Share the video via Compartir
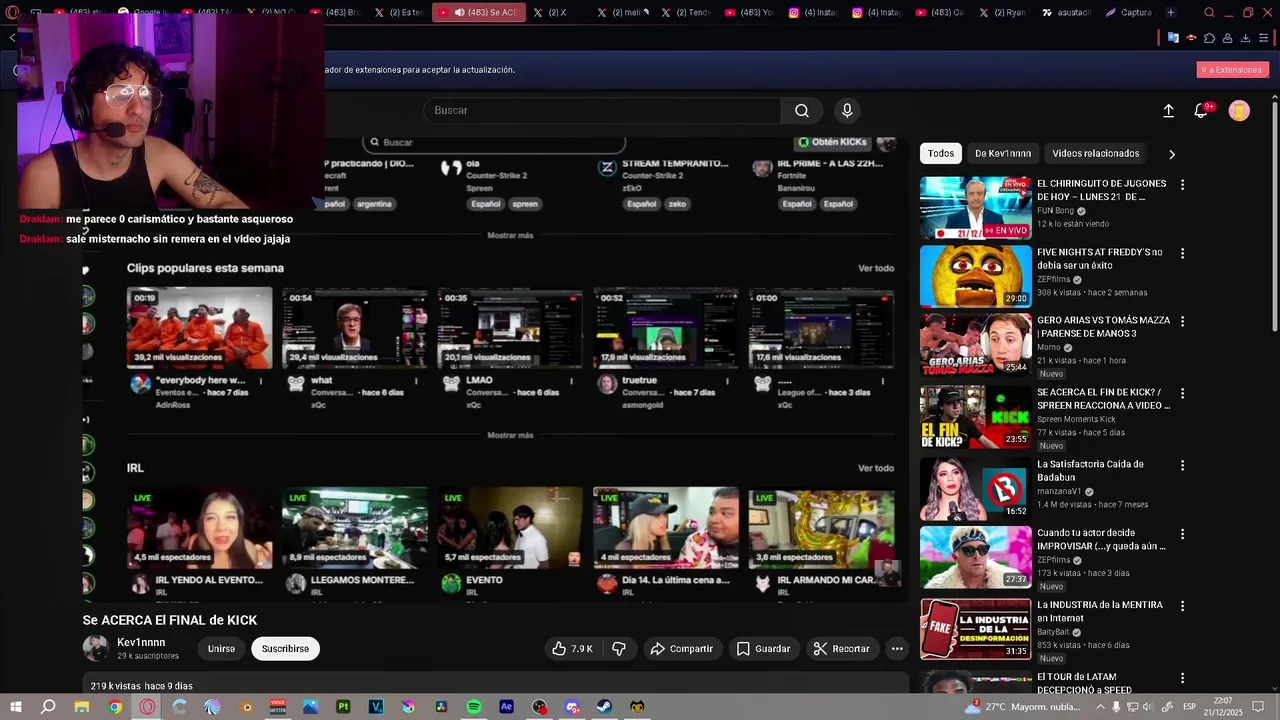 point(681,649)
